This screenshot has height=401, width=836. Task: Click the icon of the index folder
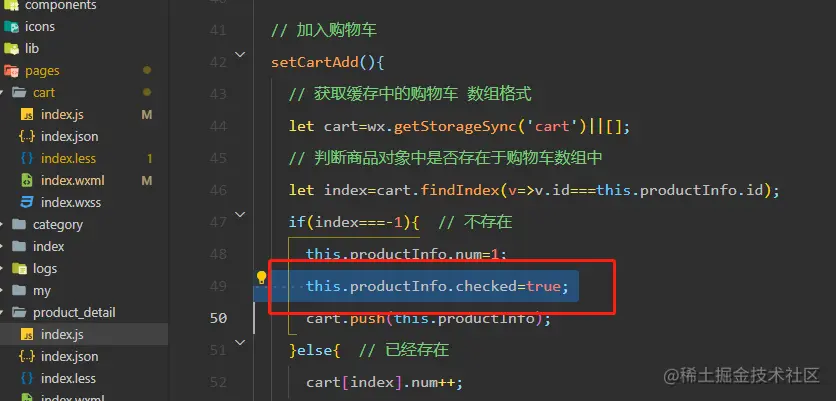19,246
